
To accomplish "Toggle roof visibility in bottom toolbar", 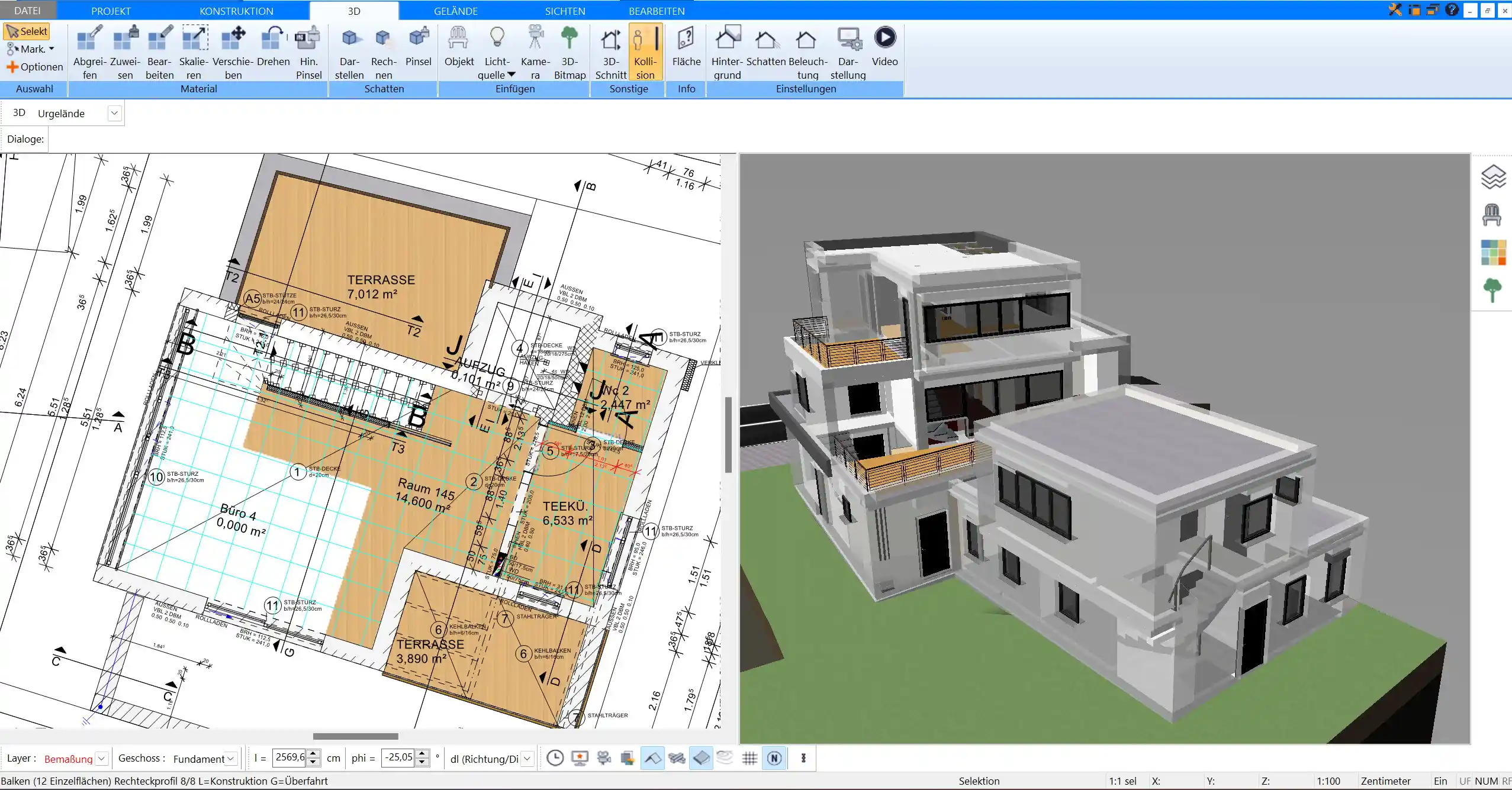I will (652, 758).
